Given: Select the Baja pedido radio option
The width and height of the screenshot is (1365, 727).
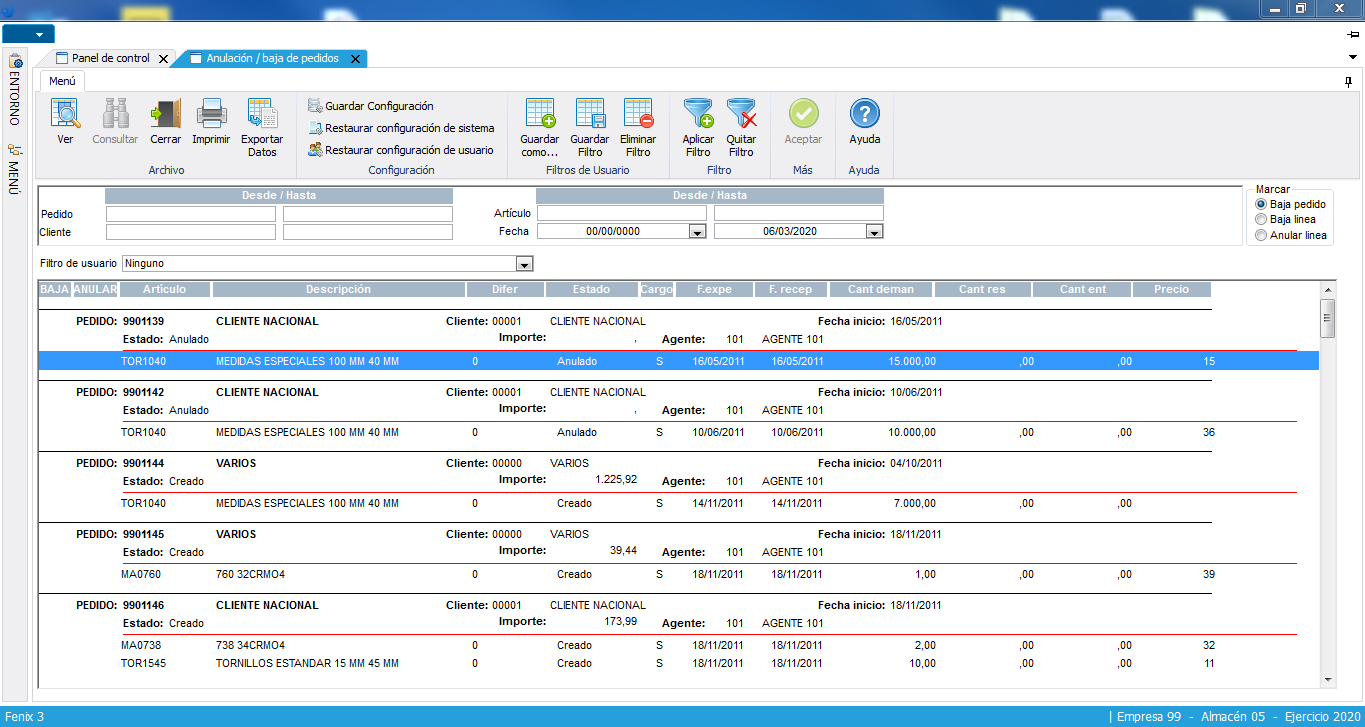Looking at the screenshot, I should [1260, 204].
